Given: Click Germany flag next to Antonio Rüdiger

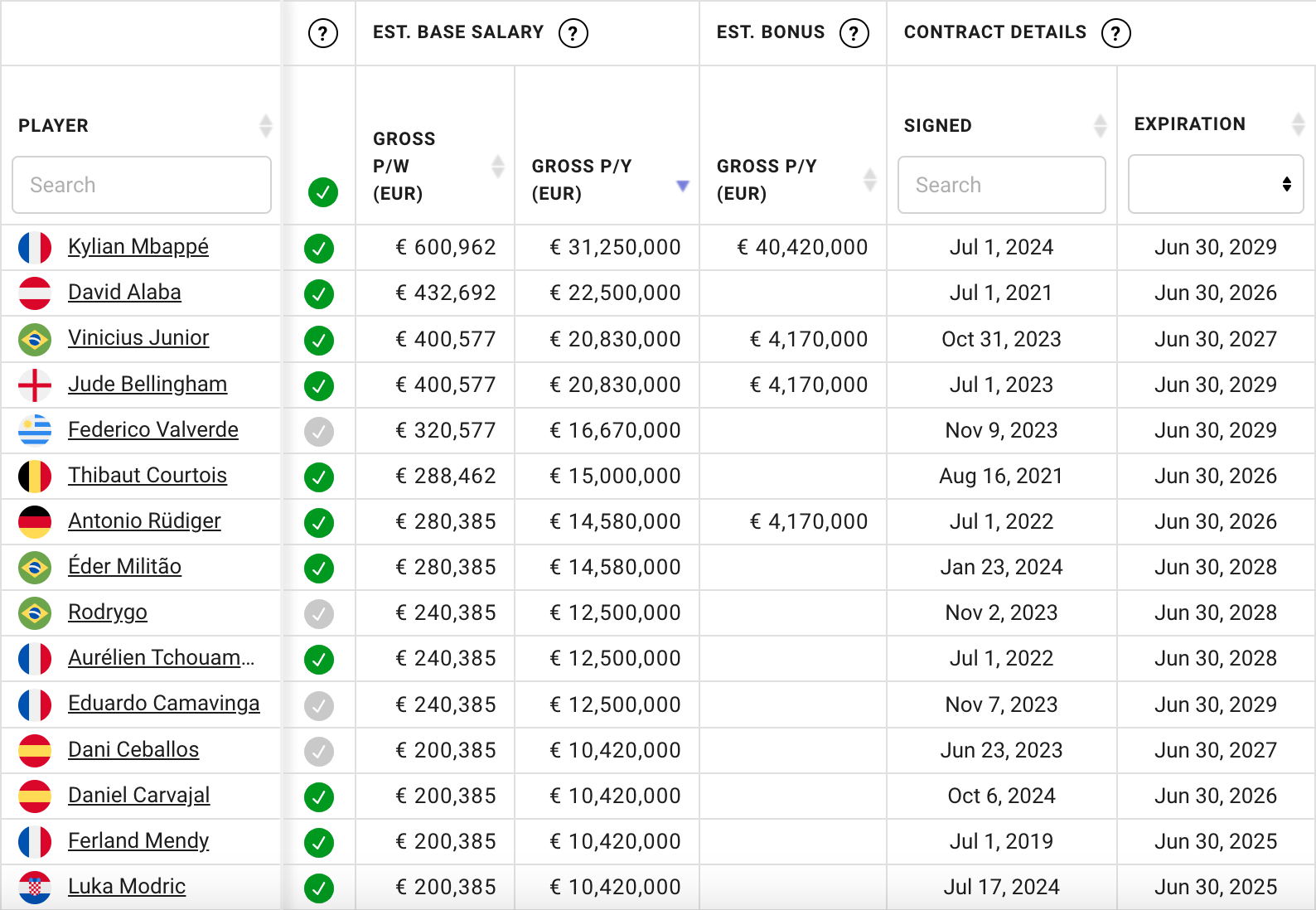Looking at the screenshot, I should click(x=35, y=522).
